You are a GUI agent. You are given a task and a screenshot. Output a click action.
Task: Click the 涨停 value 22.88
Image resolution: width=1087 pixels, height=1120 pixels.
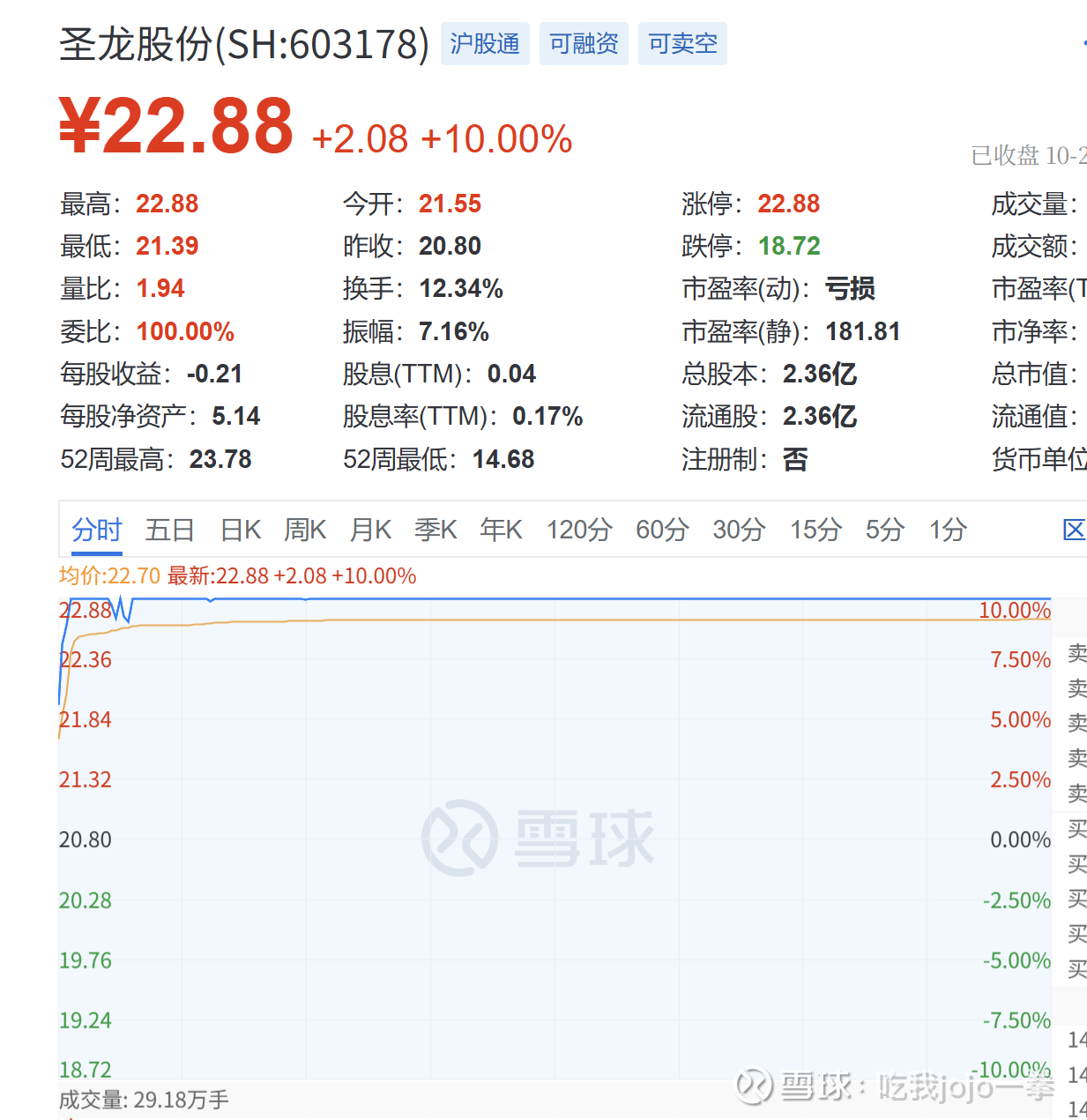[x=788, y=204]
